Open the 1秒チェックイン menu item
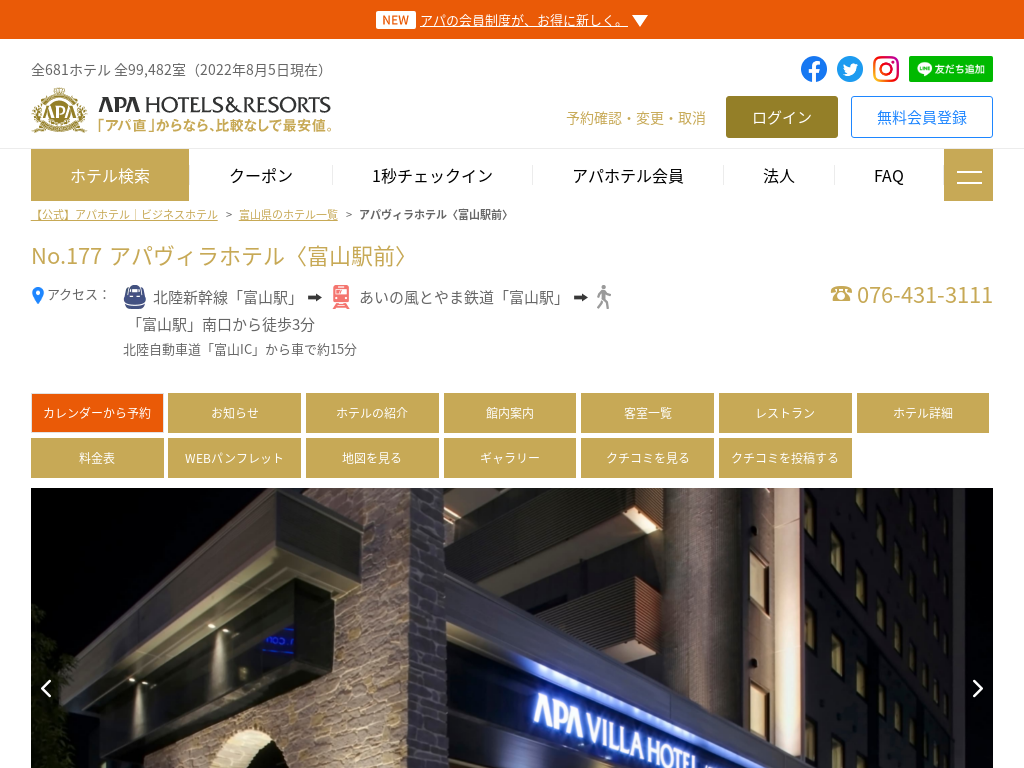 tap(432, 176)
